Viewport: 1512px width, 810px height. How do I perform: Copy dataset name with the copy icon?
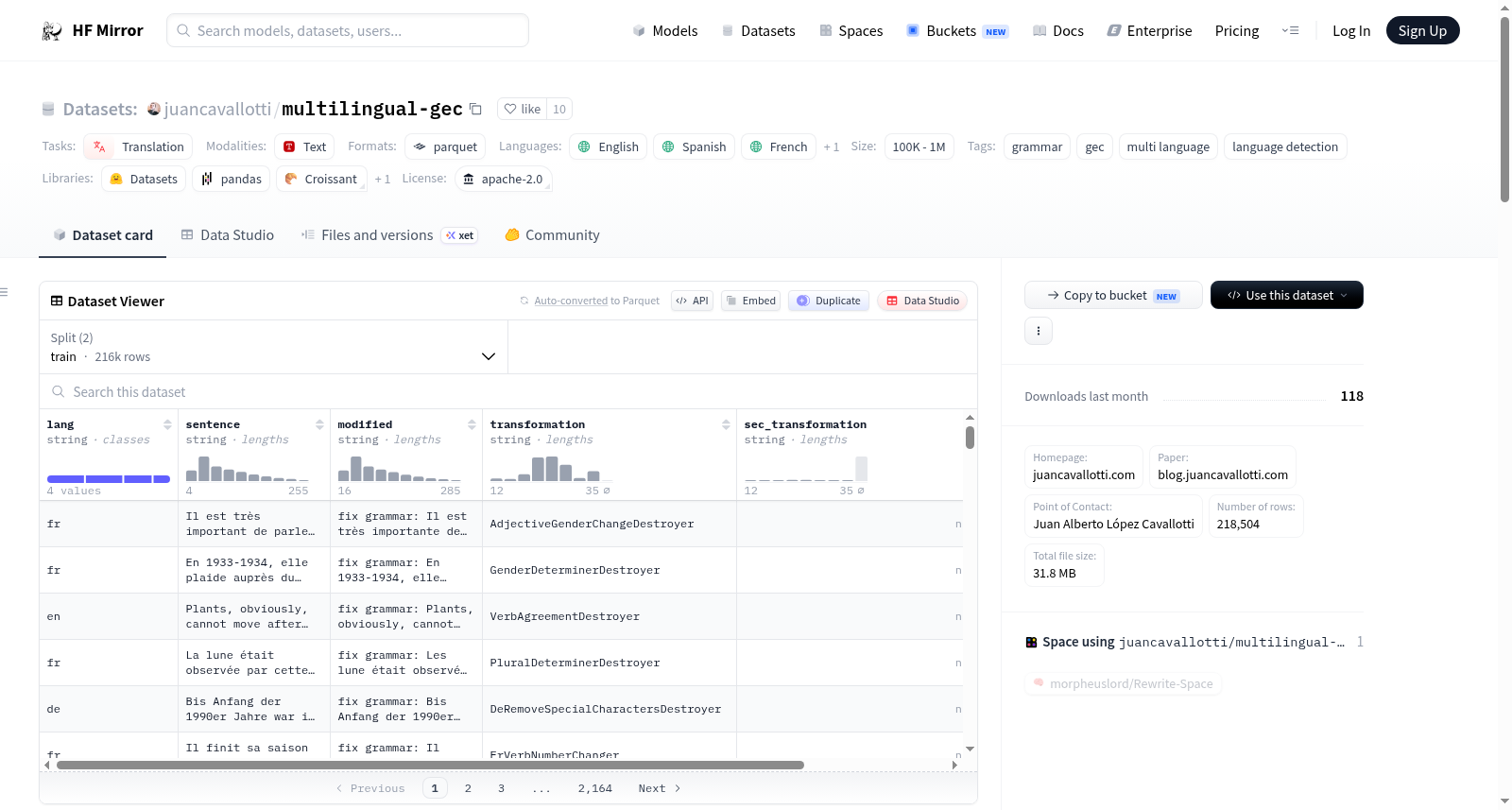(476, 109)
